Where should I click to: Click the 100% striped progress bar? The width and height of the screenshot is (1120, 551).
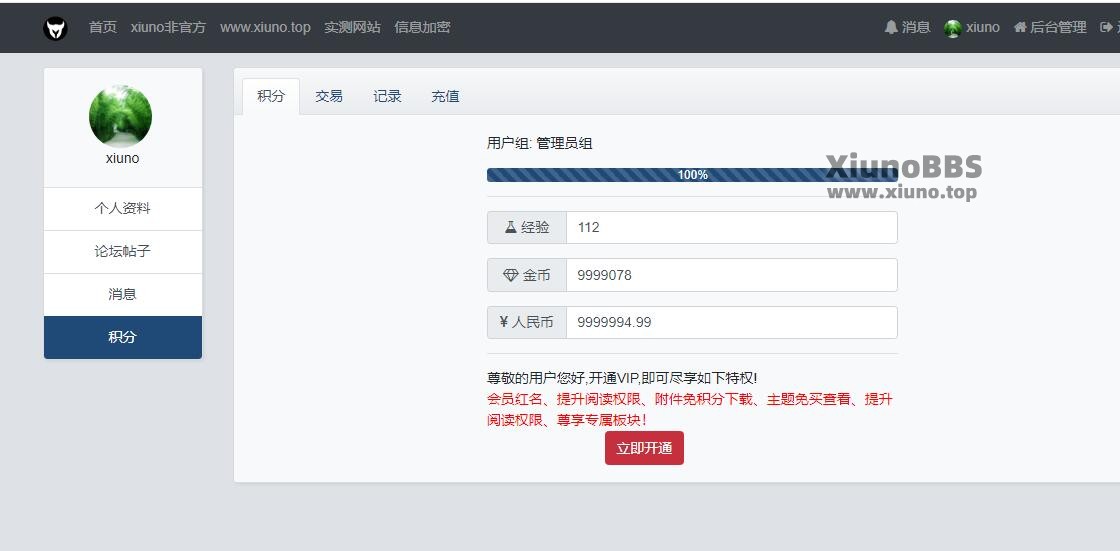(692, 175)
